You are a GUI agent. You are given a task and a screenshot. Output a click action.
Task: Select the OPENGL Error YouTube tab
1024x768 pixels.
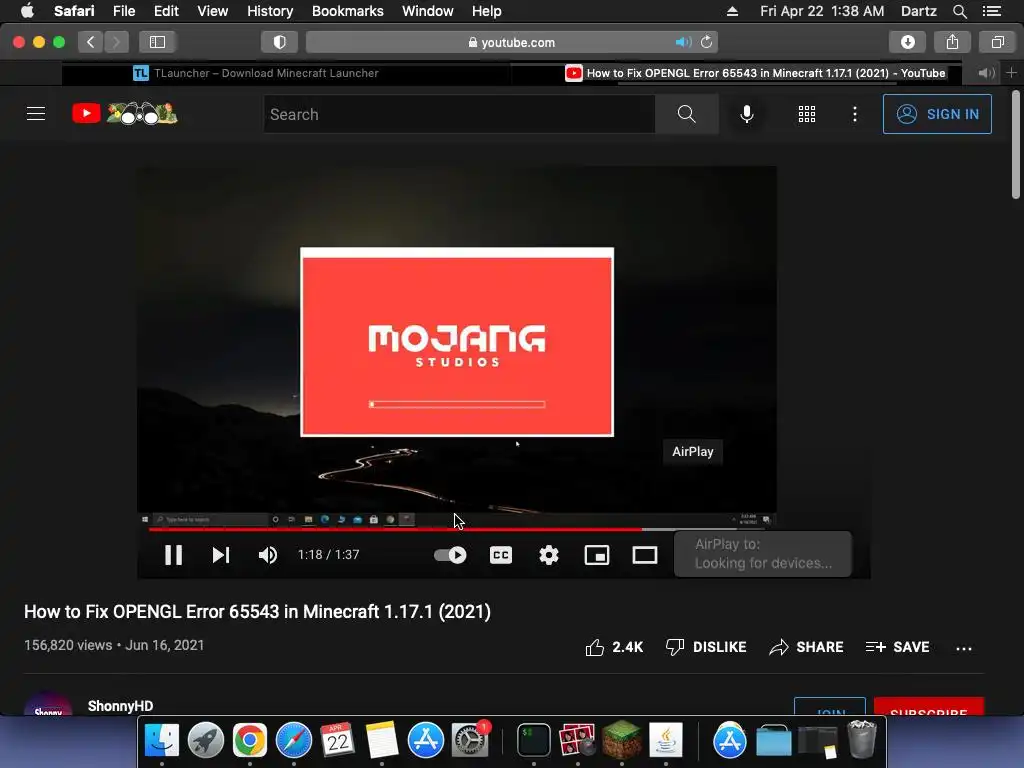(755, 73)
